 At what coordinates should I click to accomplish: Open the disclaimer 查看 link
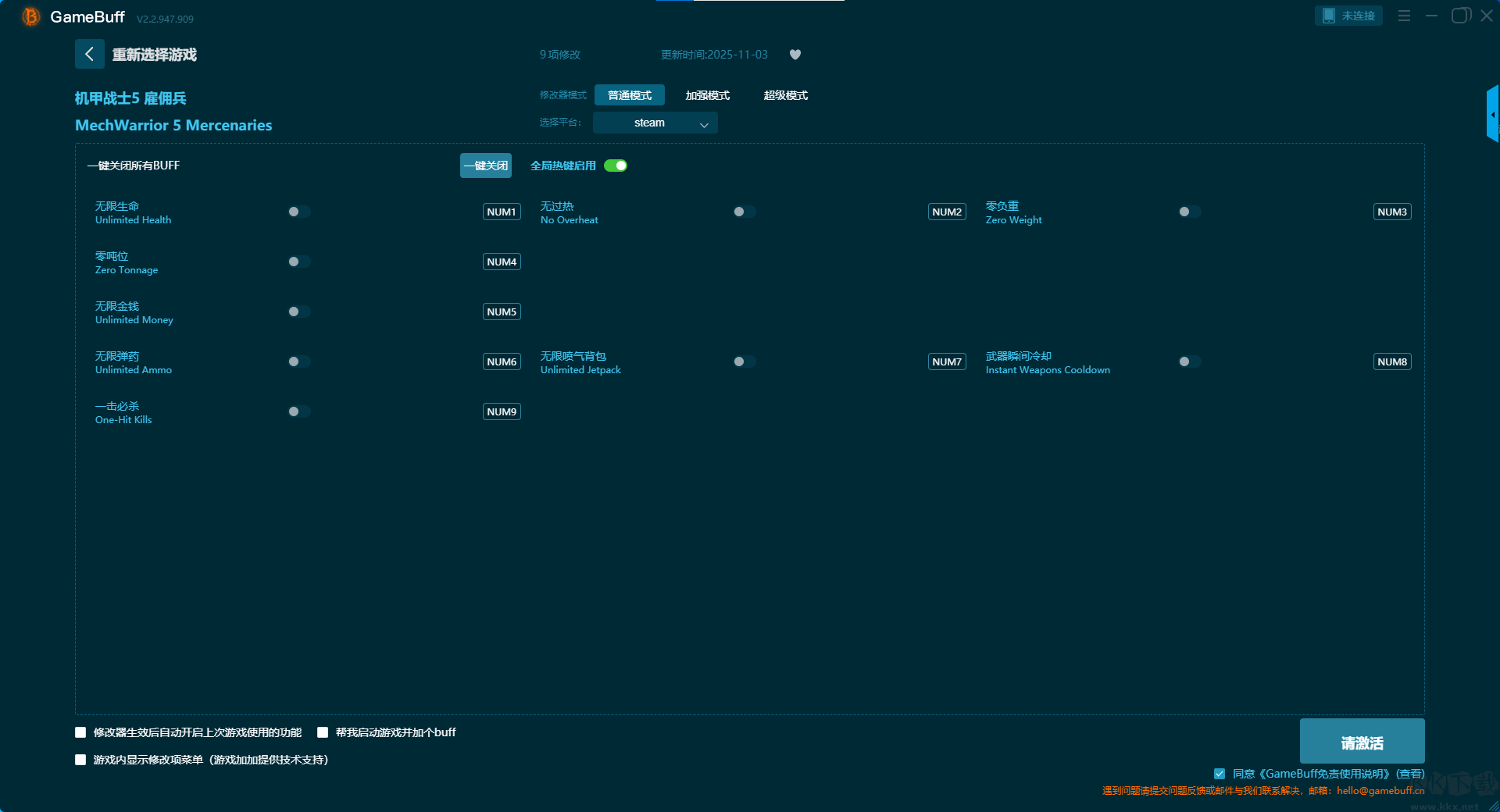[x=1410, y=774]
